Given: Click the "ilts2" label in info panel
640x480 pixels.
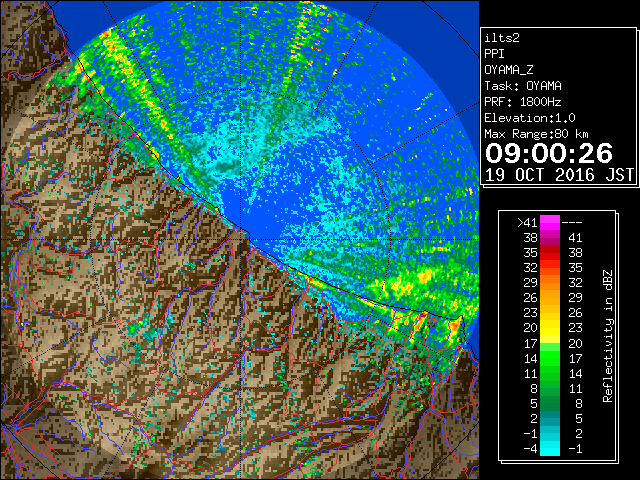Looking at the screenshot, I should (x=502, y=38).
